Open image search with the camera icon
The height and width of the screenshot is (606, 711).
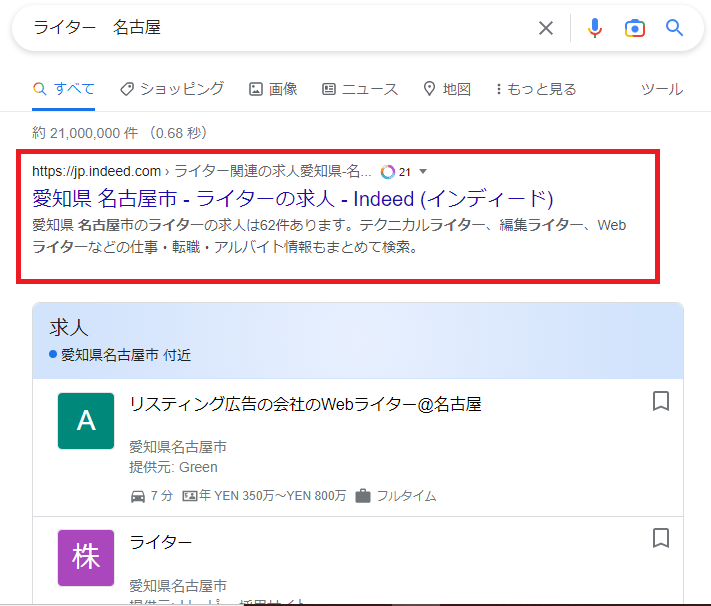click(x=634, y=28)
